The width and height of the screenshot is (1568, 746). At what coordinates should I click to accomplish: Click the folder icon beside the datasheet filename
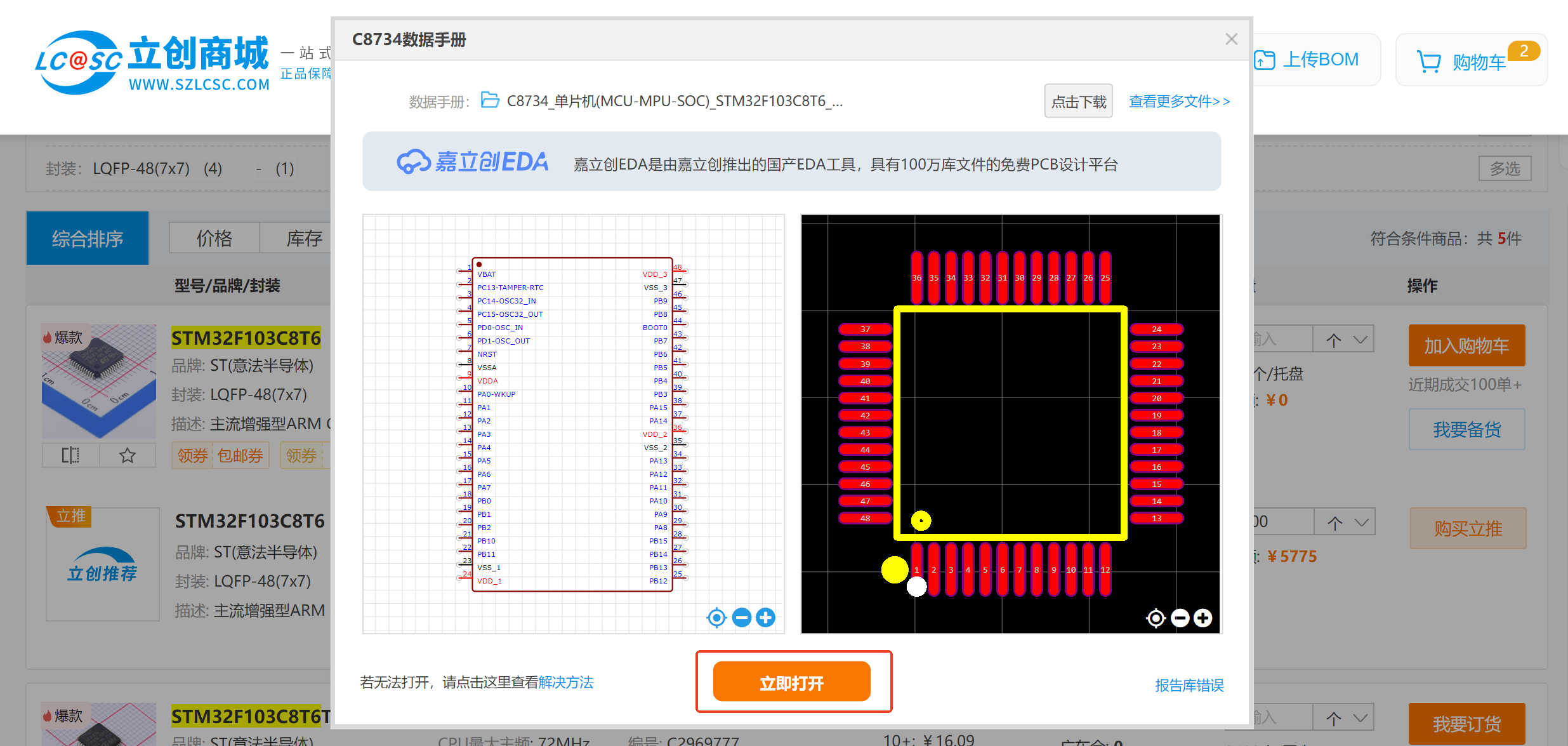click(x=490, y=100)
